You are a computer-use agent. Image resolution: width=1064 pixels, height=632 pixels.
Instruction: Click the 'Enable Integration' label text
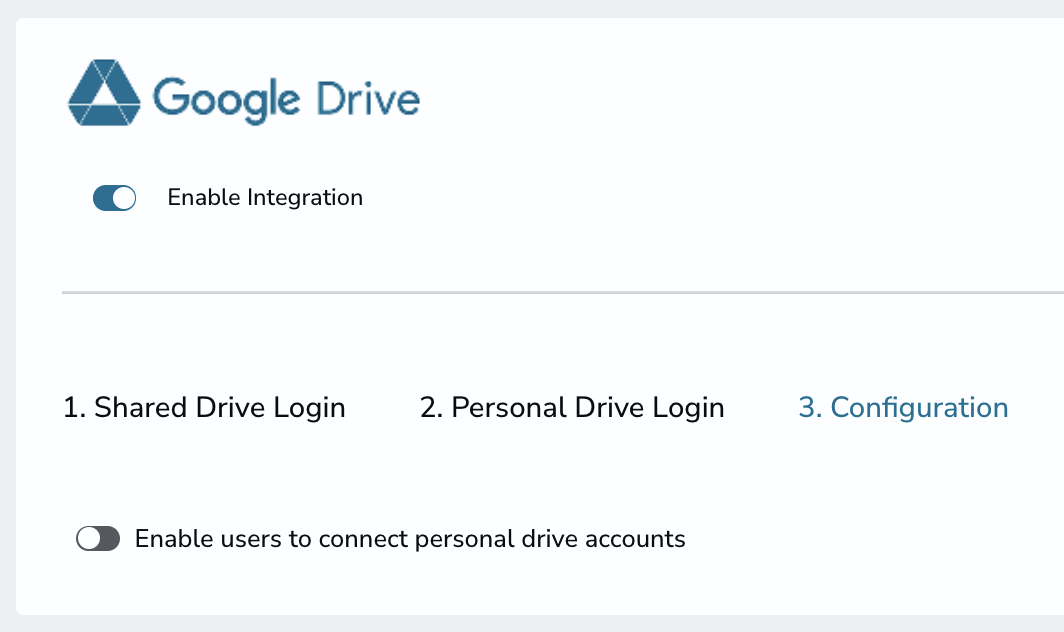click(x=265, y=198)
